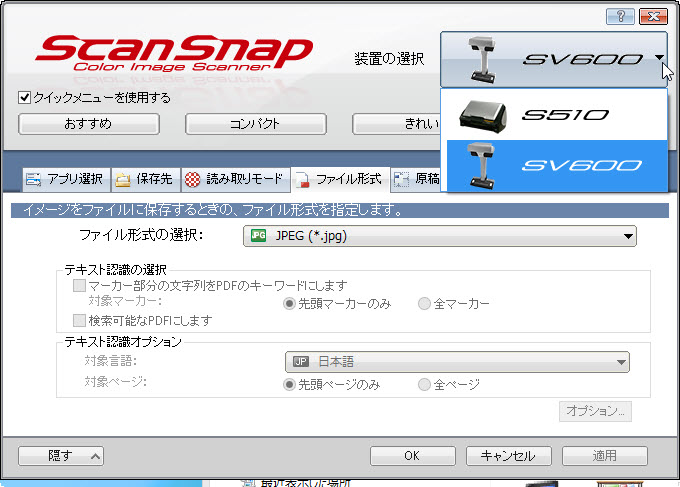This screenshot has height=487, width=680.
Task: Click the SV600 scanner image in the highlighted list row
Action: (481, 166)
